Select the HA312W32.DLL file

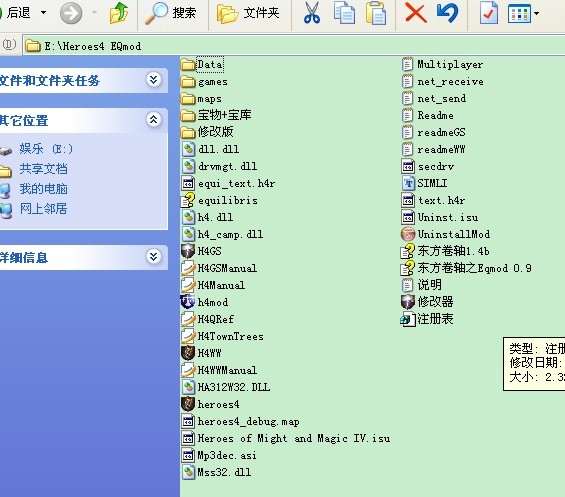point(226,387)
